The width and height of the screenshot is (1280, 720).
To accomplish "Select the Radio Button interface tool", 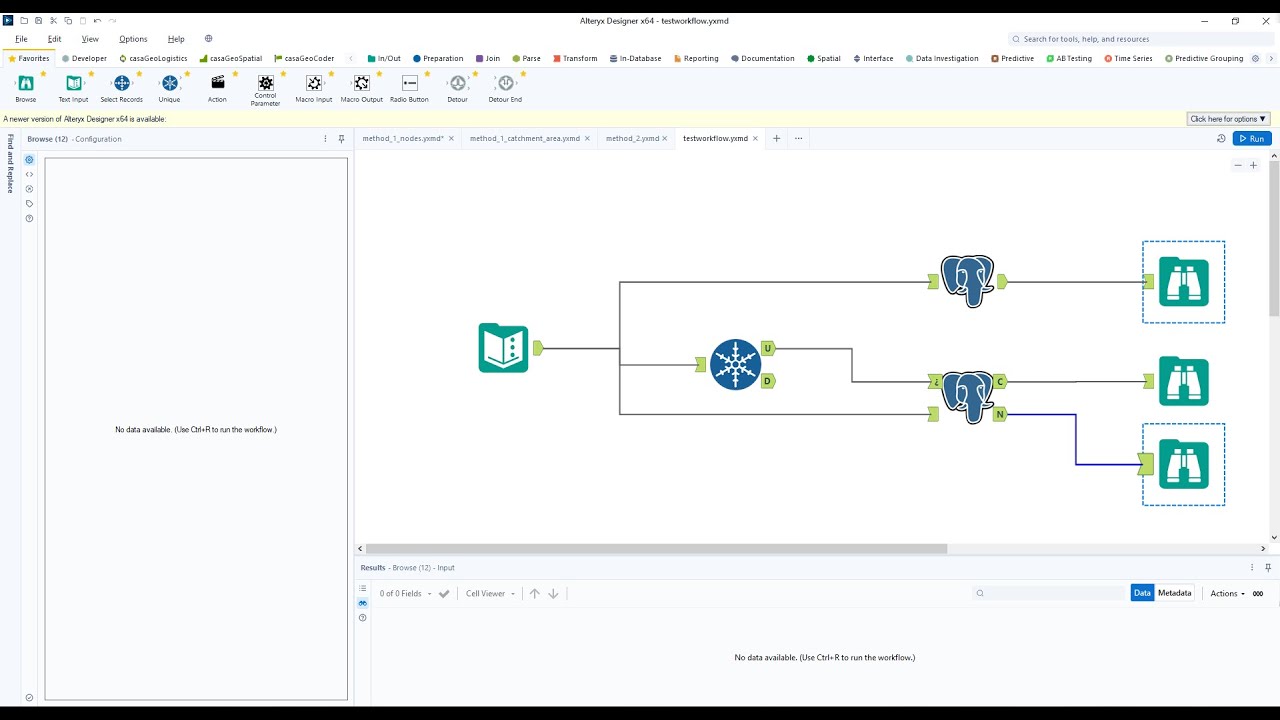I will point(409,84).
